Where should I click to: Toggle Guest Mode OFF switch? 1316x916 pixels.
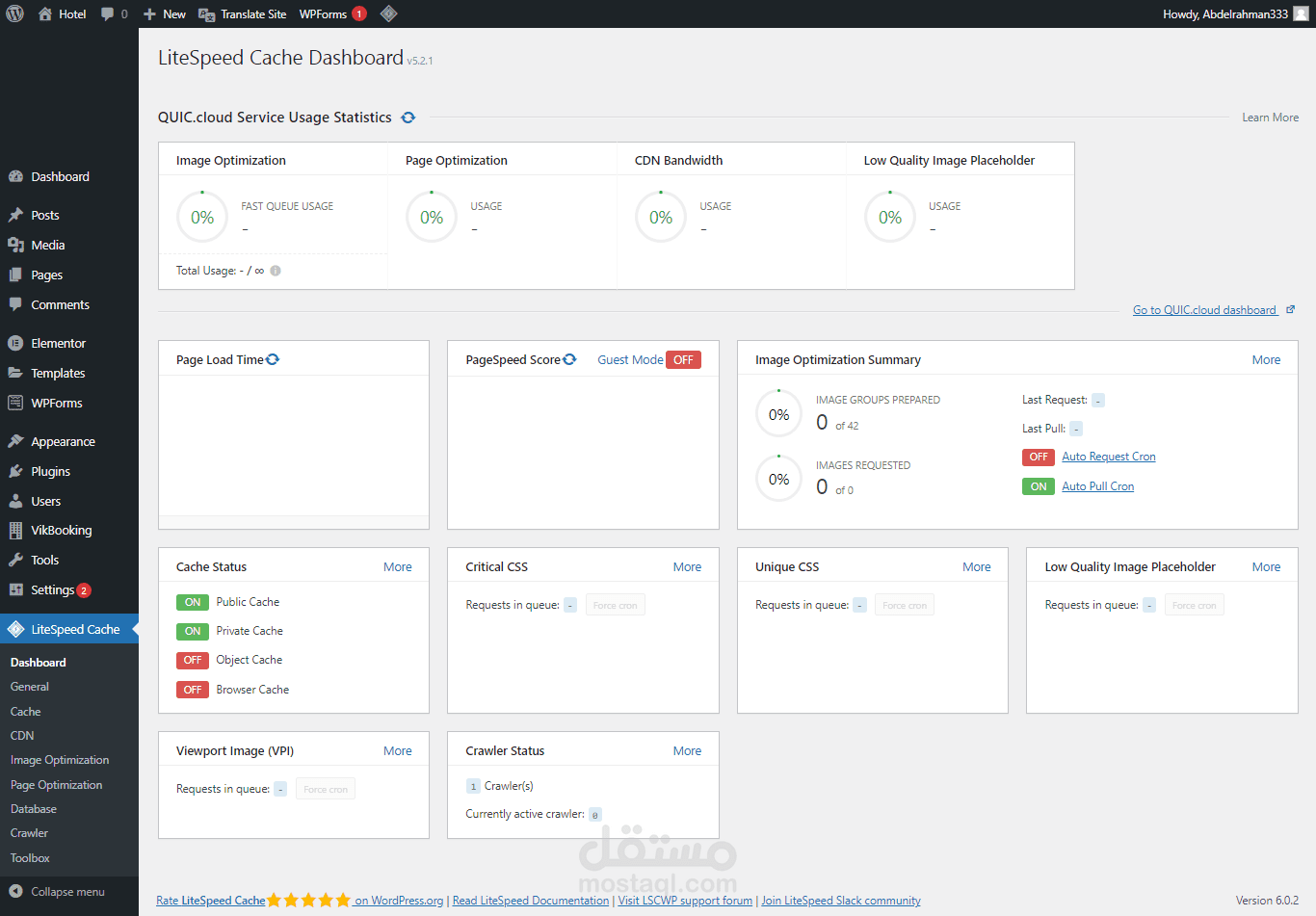coord(683,360)
